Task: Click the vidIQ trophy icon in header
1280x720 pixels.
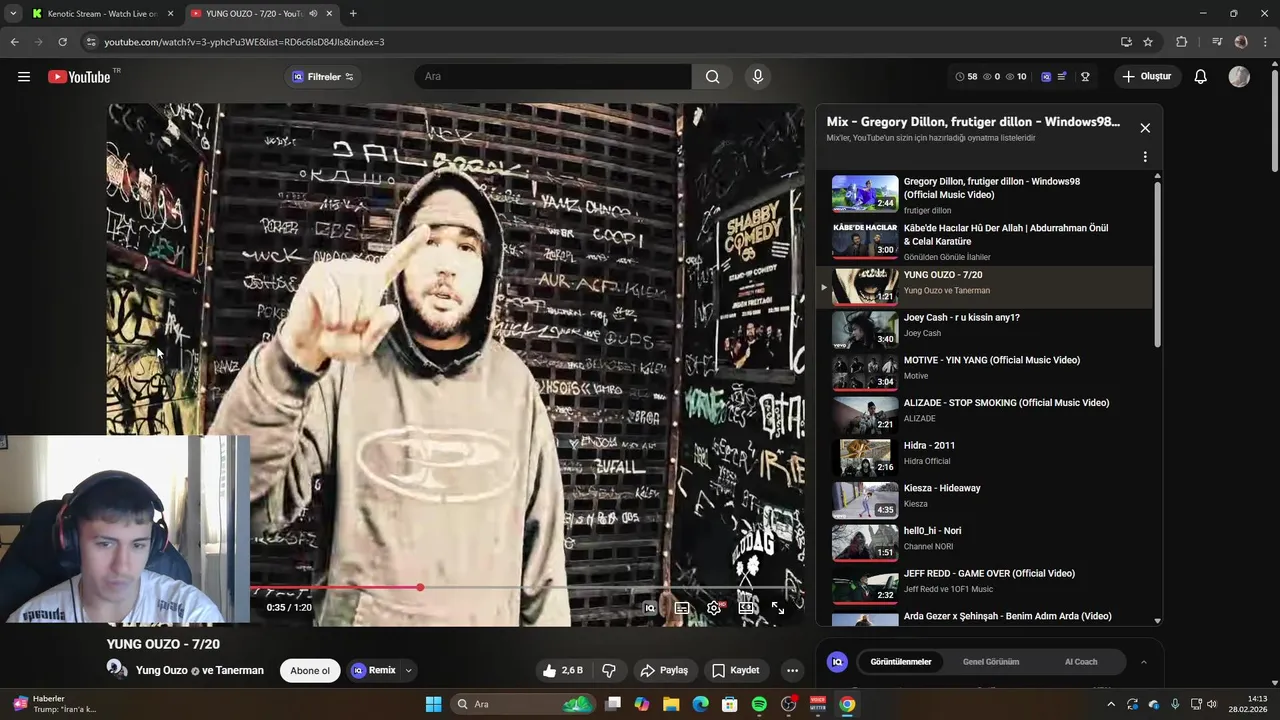Action: [1085, 77]
